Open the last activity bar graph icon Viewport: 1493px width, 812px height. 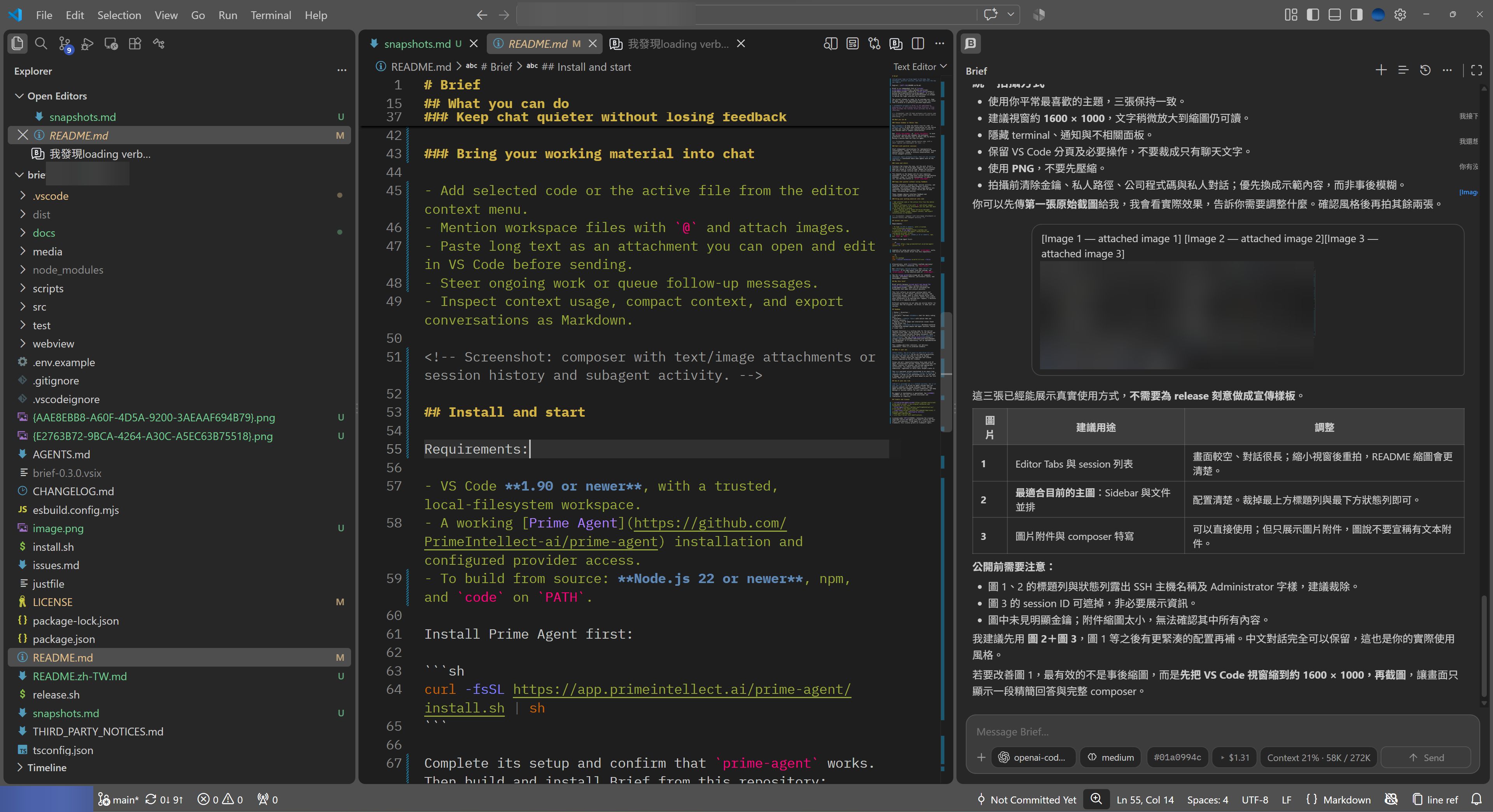coord(158,44)
